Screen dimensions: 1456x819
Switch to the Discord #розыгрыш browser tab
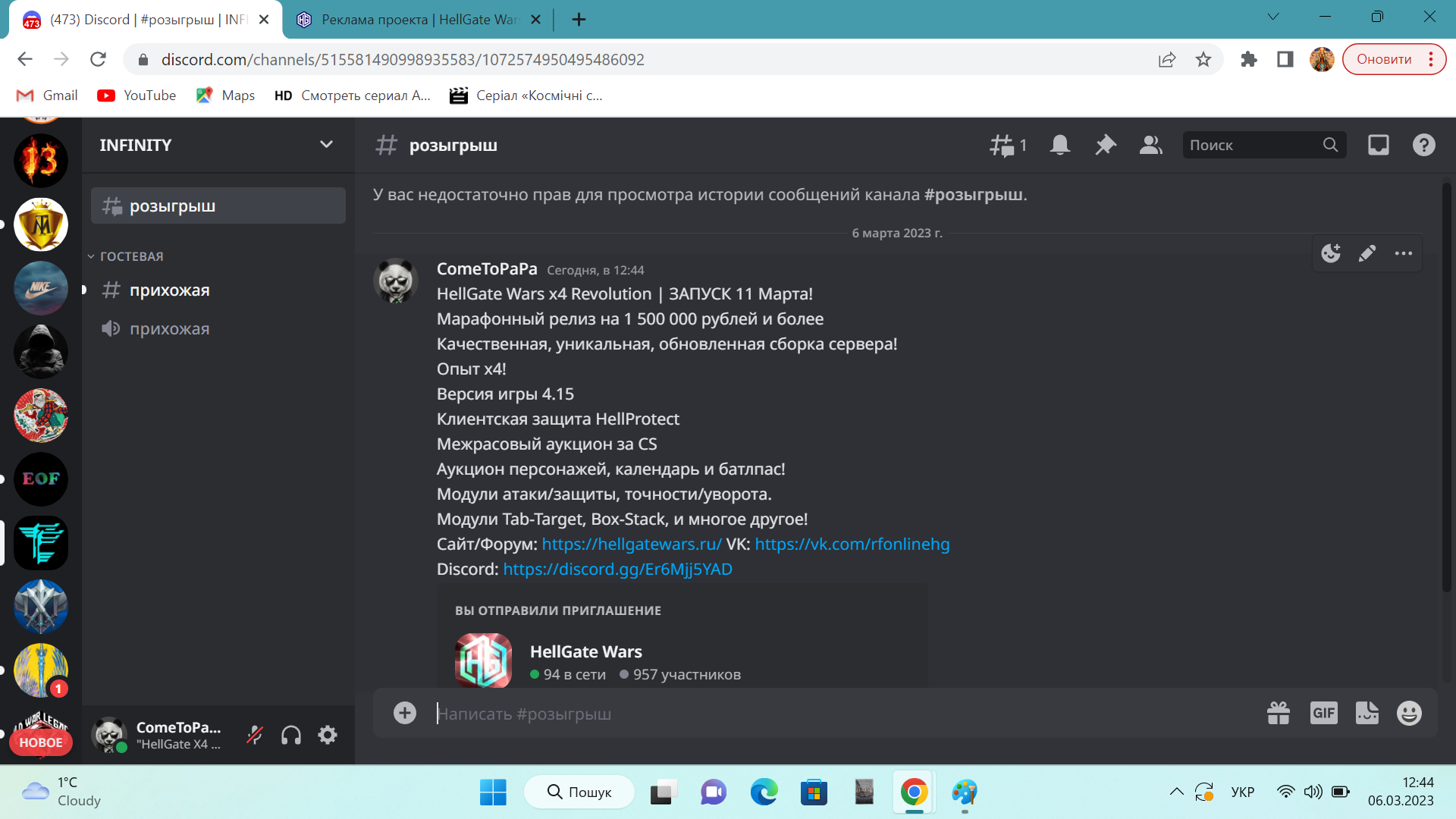144,20
